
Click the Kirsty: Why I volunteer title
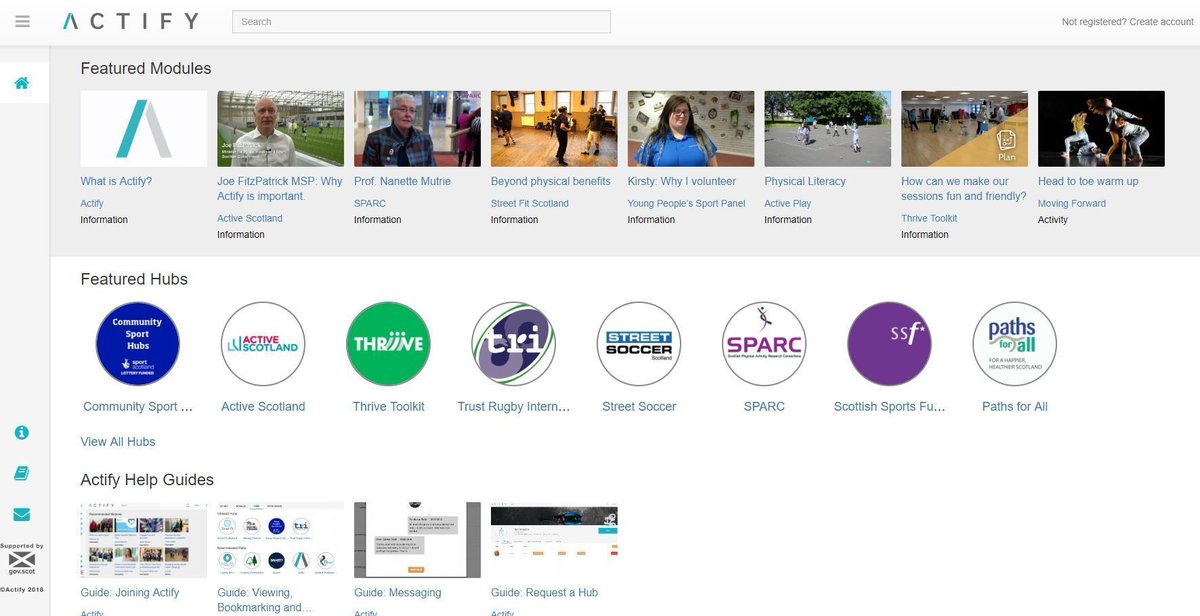[x=682, y=181]
